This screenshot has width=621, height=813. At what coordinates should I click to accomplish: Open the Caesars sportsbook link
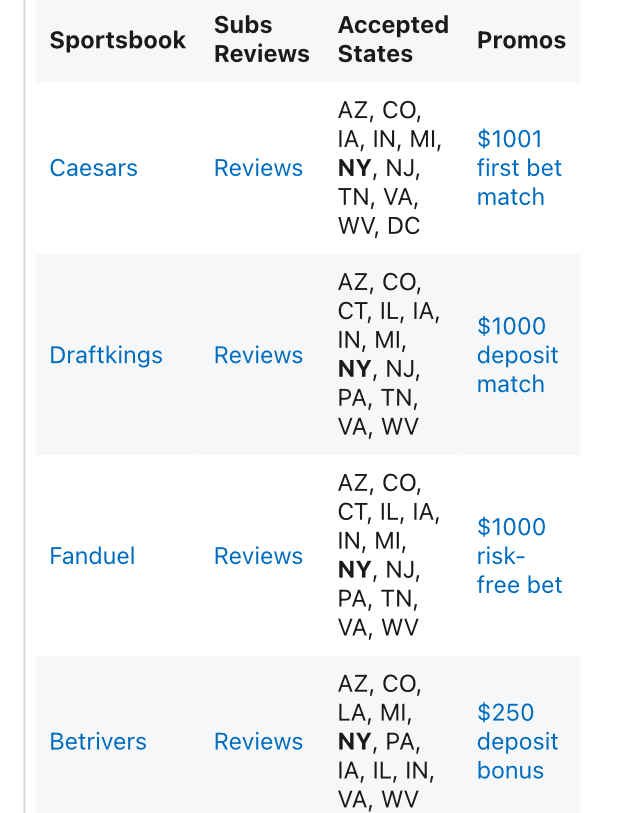[93, 168]
